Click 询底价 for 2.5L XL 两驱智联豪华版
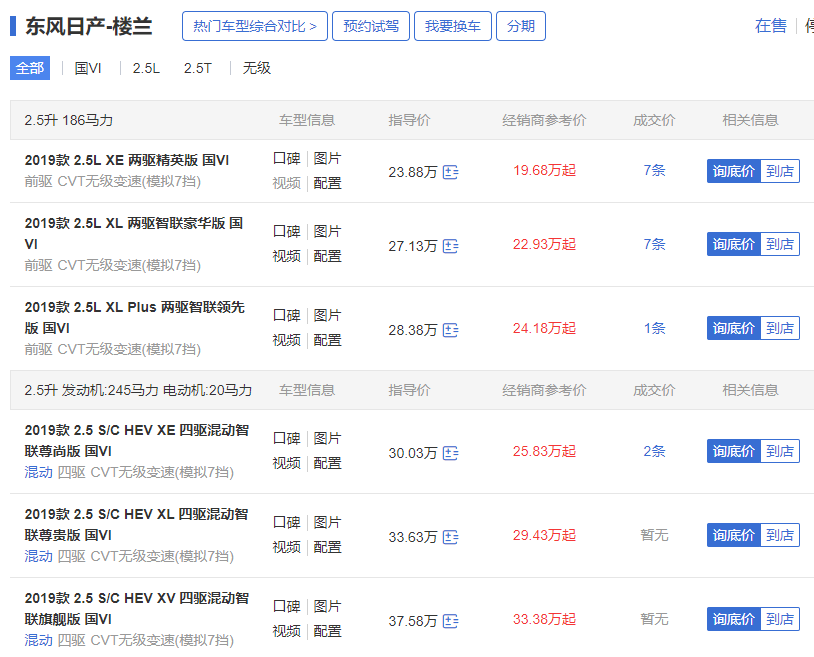 click(734, 244)
